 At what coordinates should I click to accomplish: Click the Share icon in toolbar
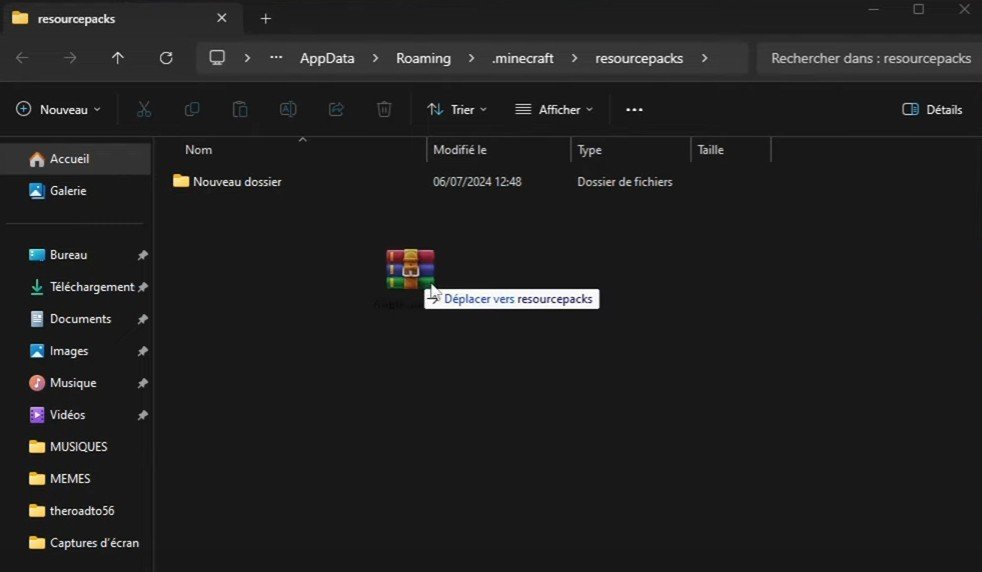point(336,109)
